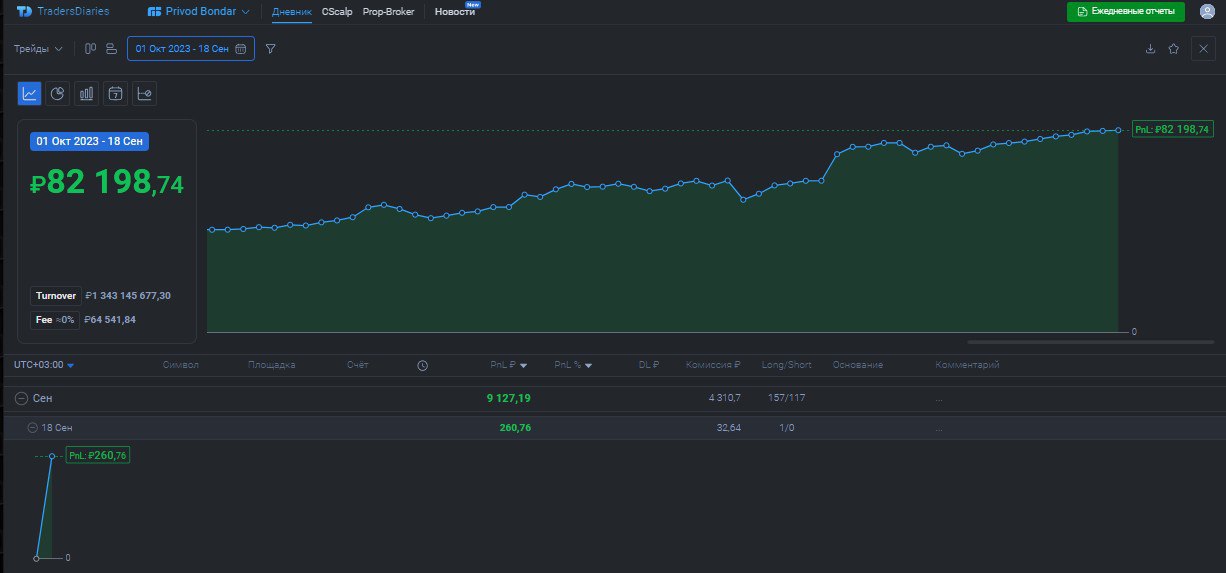This screenshot has width=1226, height=573.
Task: Show the calendar view with 7
Action: tap(116, 94)
